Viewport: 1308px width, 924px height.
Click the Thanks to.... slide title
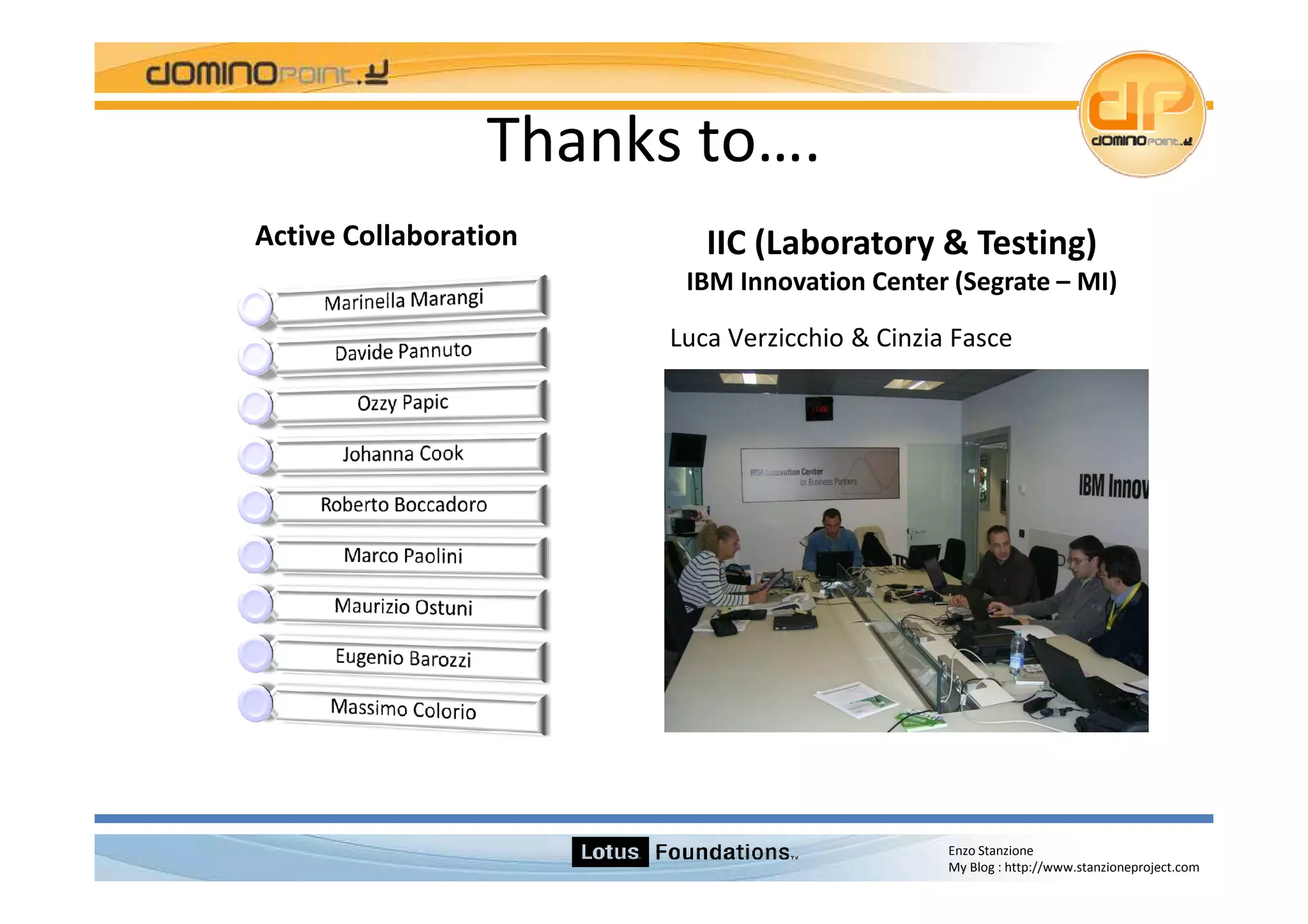[x=652, y=140]
